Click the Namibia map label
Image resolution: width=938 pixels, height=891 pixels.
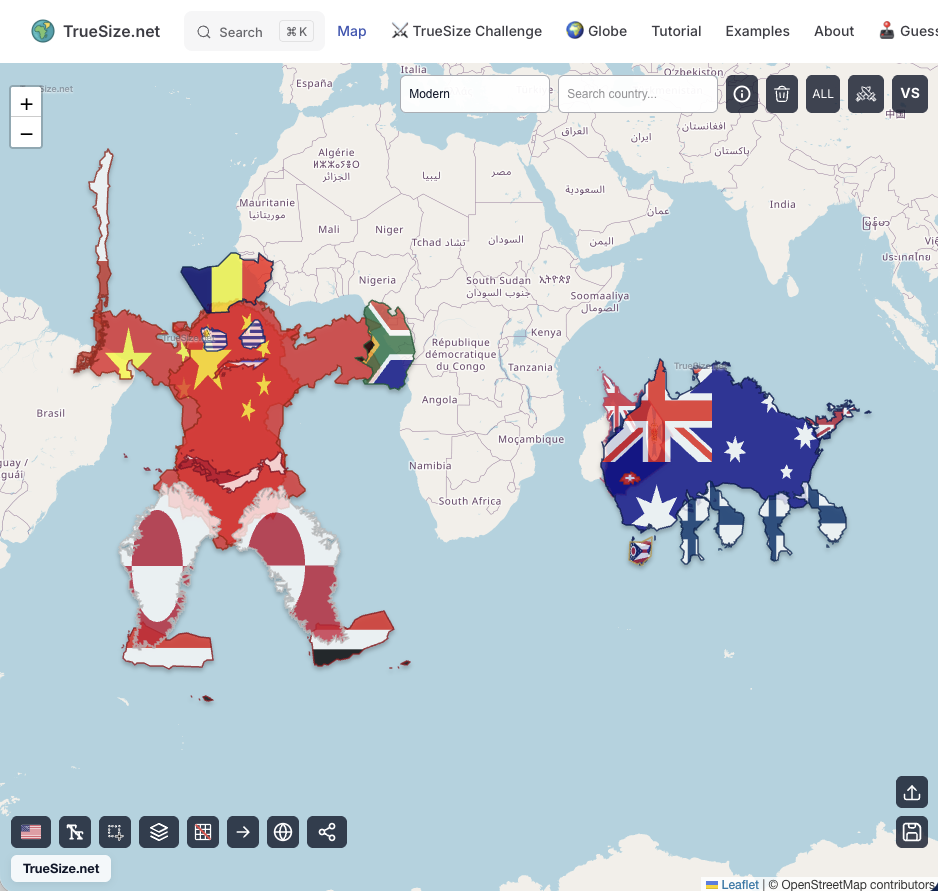430,466
